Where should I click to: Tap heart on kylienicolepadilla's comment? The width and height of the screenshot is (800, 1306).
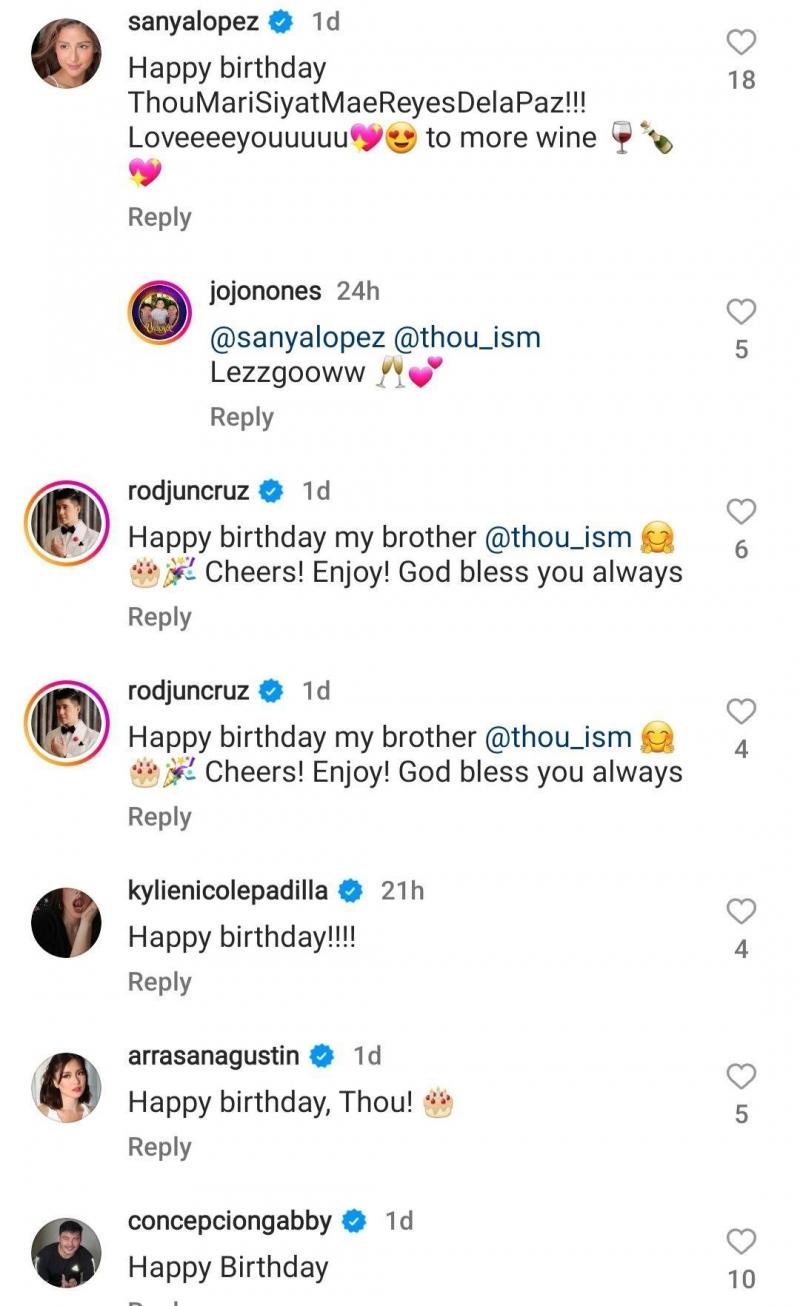point(741,912)
